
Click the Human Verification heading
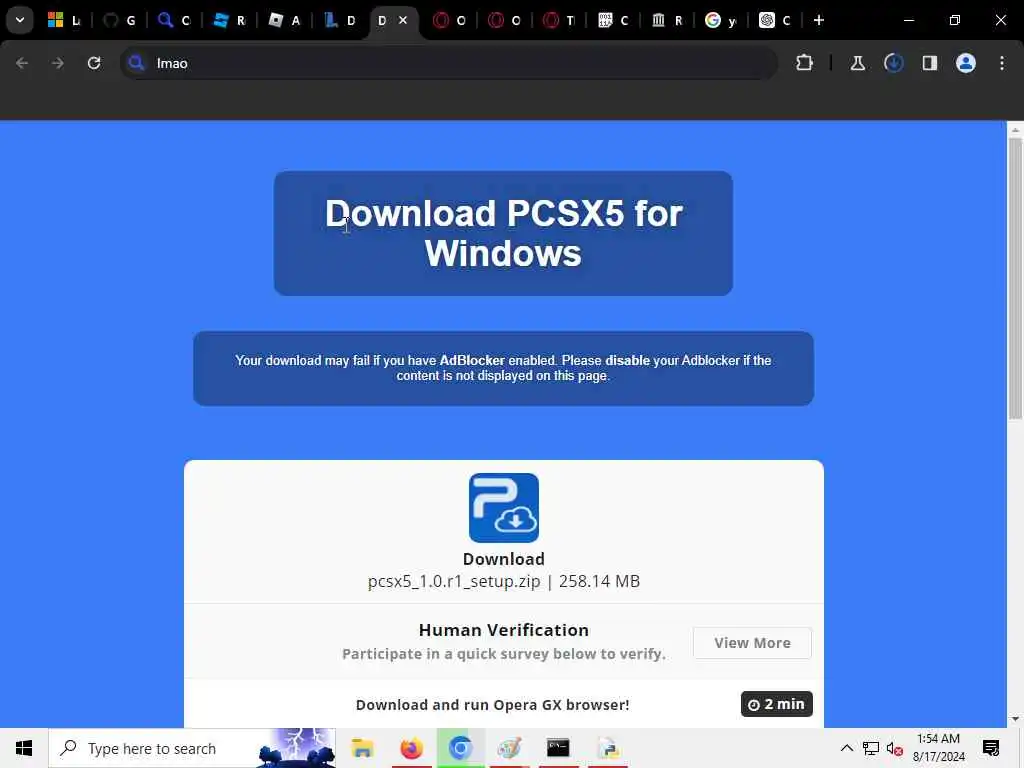click(504, 630)
